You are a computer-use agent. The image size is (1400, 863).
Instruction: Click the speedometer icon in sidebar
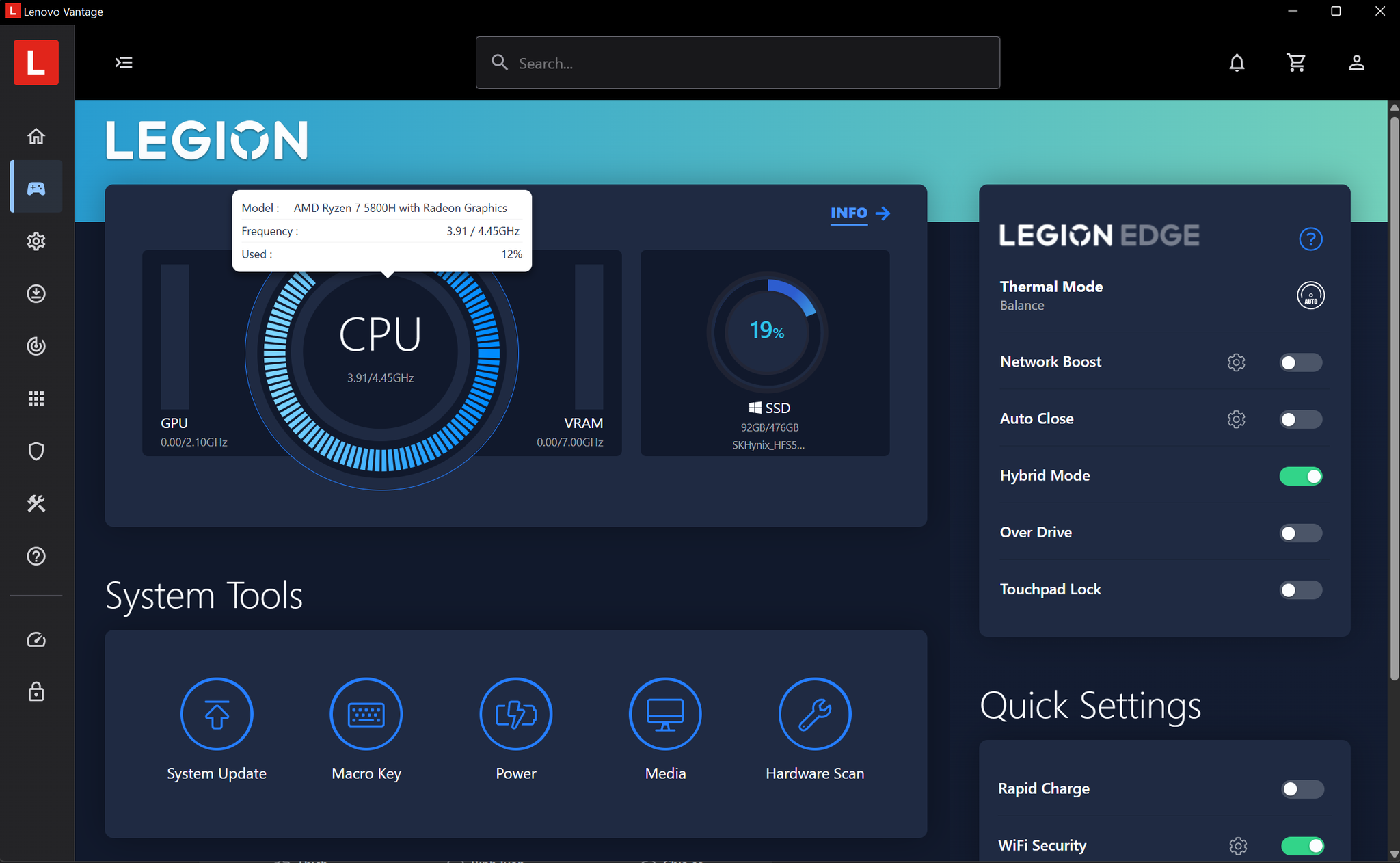36,640
